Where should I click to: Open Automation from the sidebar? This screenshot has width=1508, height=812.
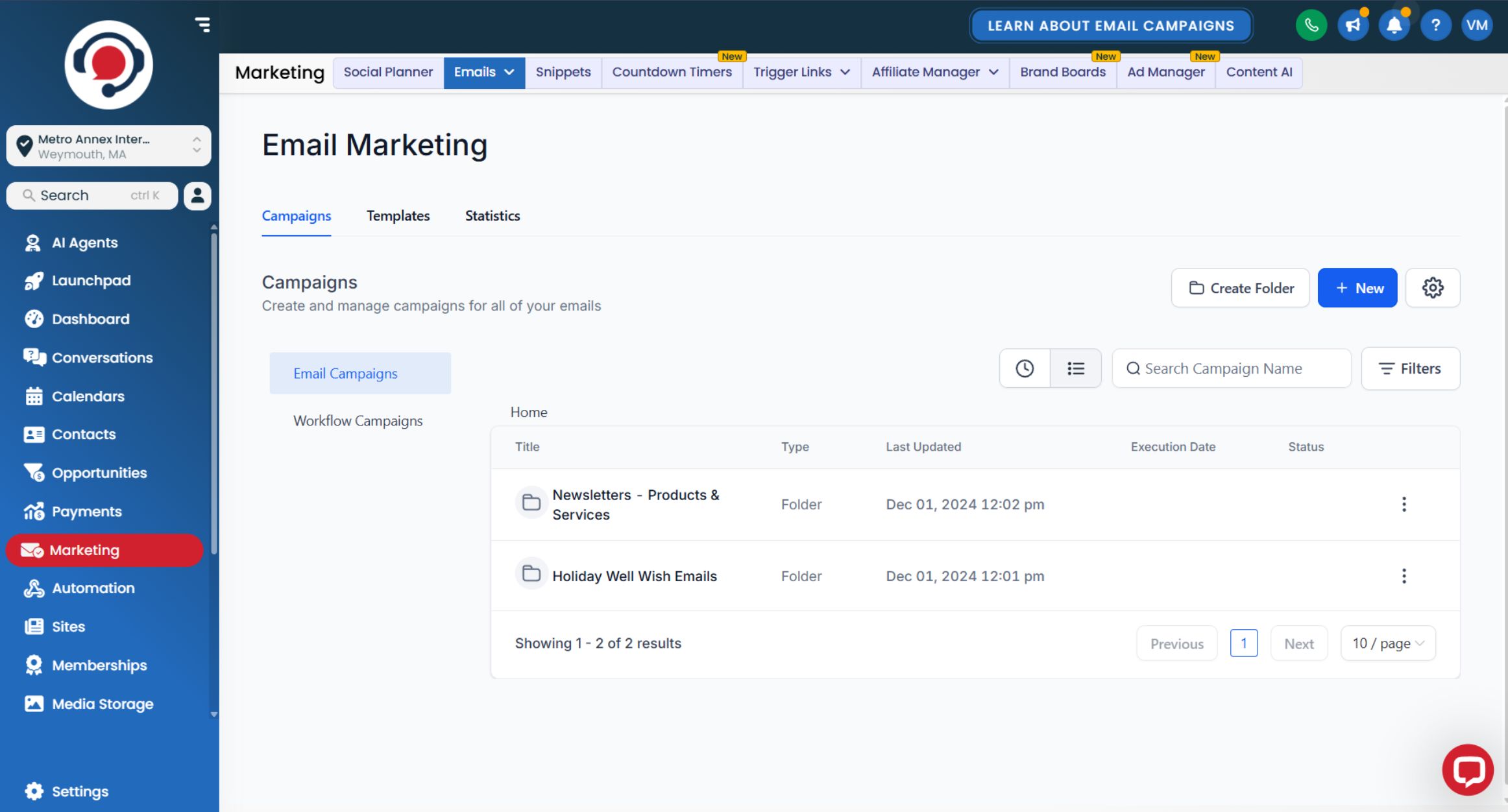(x=93, y=588)
